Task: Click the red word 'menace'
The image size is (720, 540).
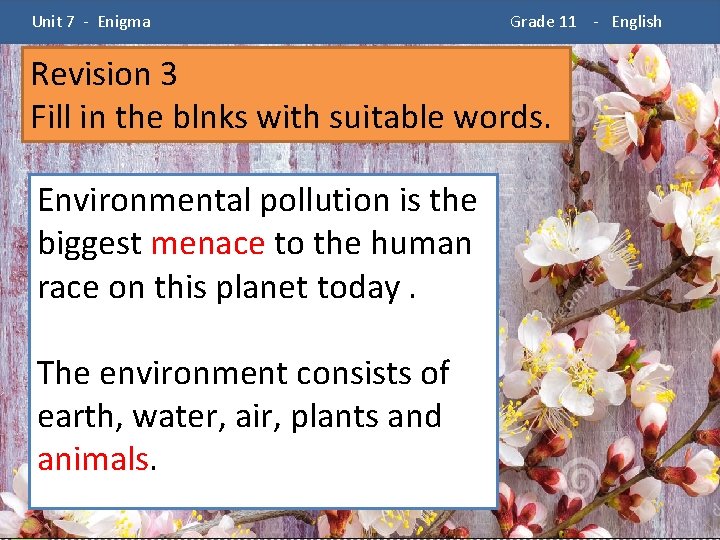Action: (208, 243)
